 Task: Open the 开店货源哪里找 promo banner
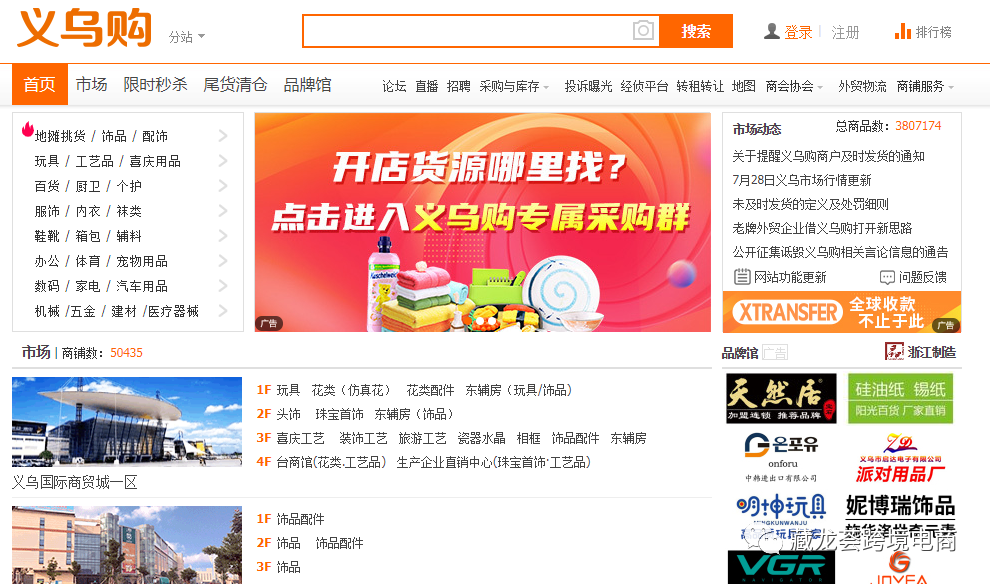(x=483, y=222)
